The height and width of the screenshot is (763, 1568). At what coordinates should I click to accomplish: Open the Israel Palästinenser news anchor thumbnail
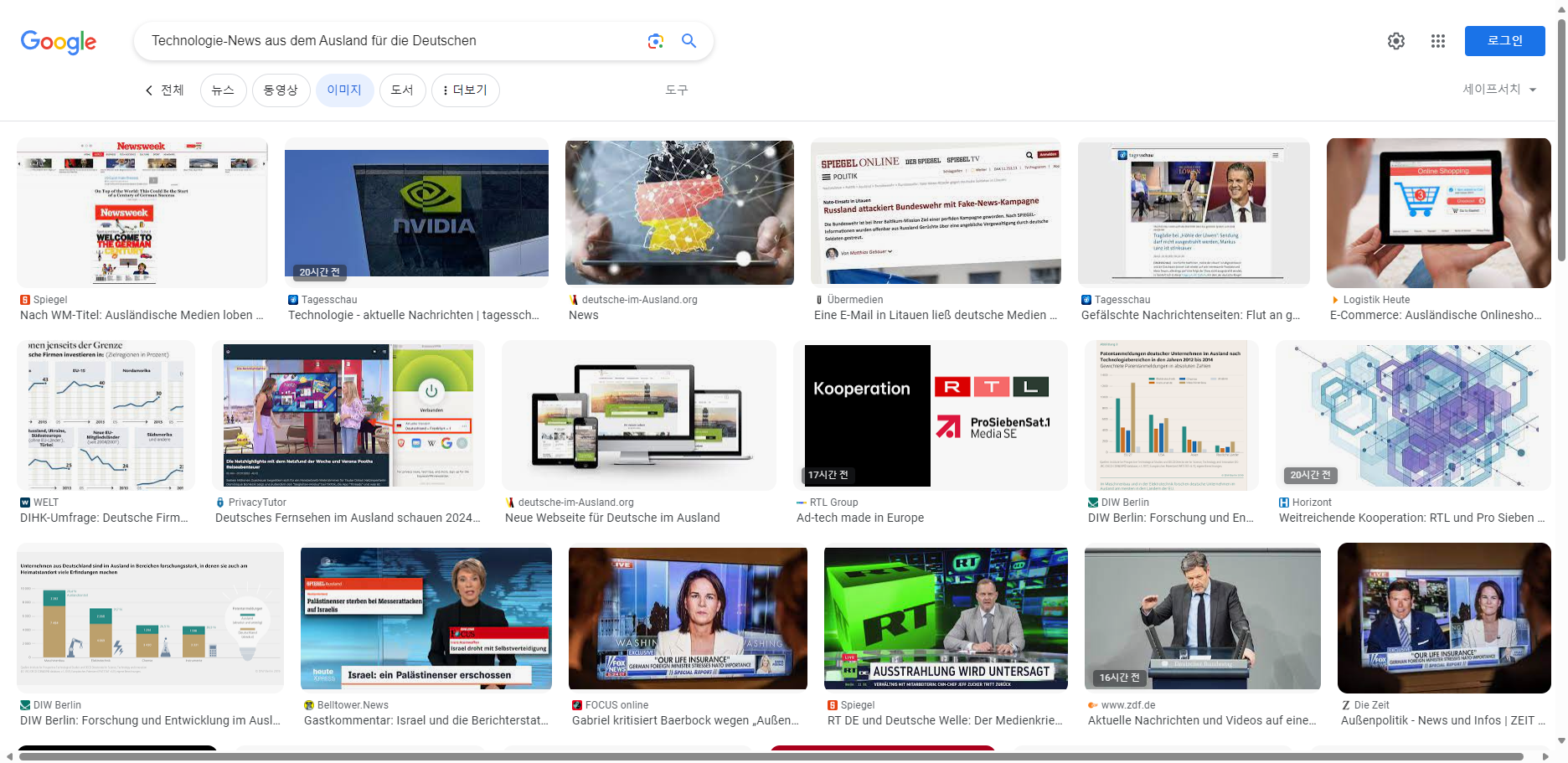(426, 618)
